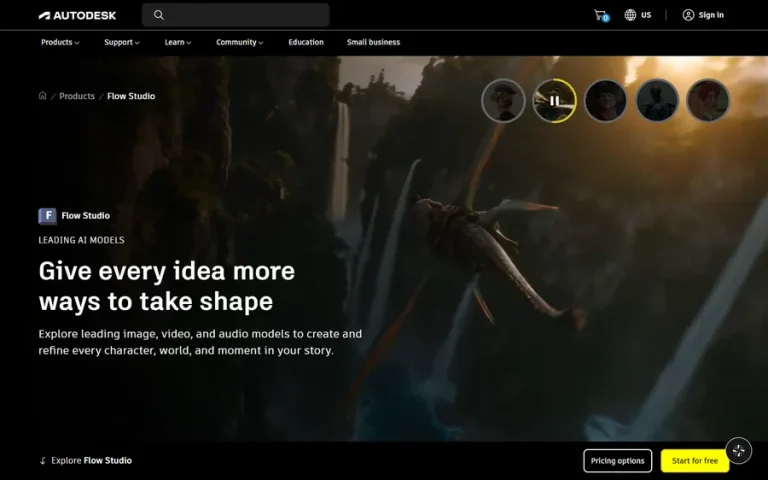Screen dimensions: 768x480
Task: Open the Education page
Action: click(x=306, y=42)
